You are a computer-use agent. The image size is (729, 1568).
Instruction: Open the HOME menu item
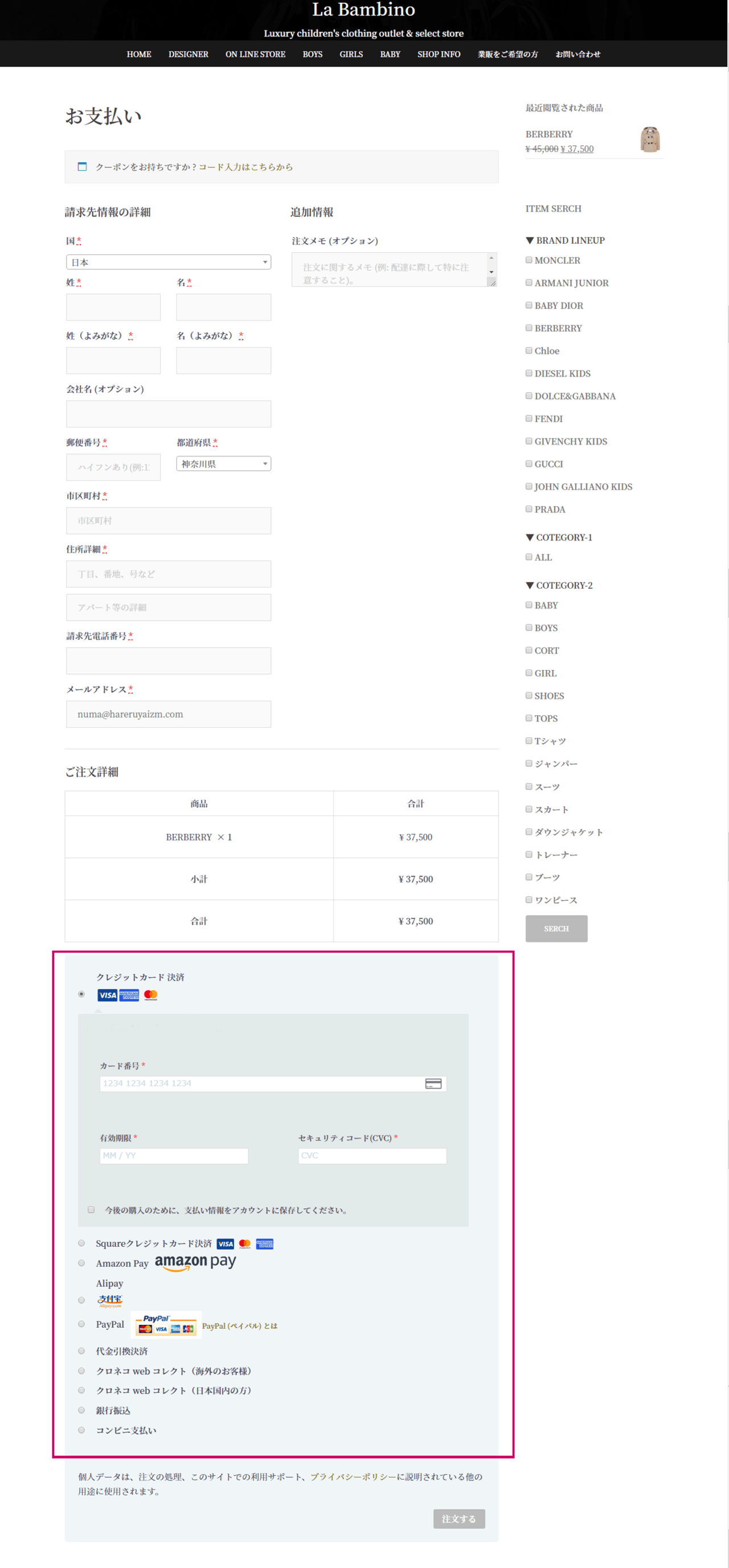tap(139, 54)
